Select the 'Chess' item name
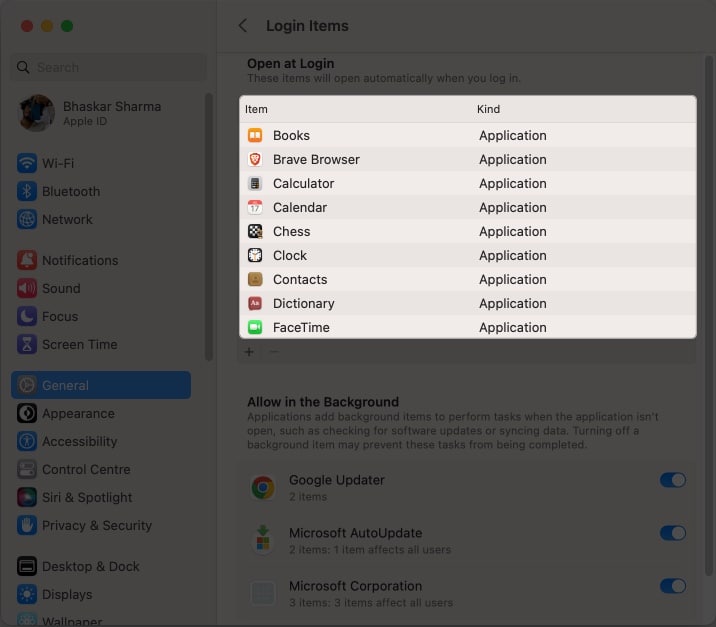 click(x=291, y=232)
